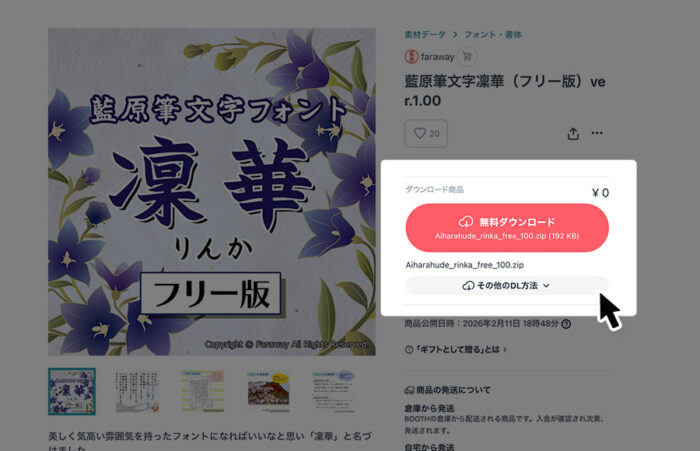Select the fifth text description thumbnail
The image size is (700, 451).
pyautogui.click(x=334, y=391)
